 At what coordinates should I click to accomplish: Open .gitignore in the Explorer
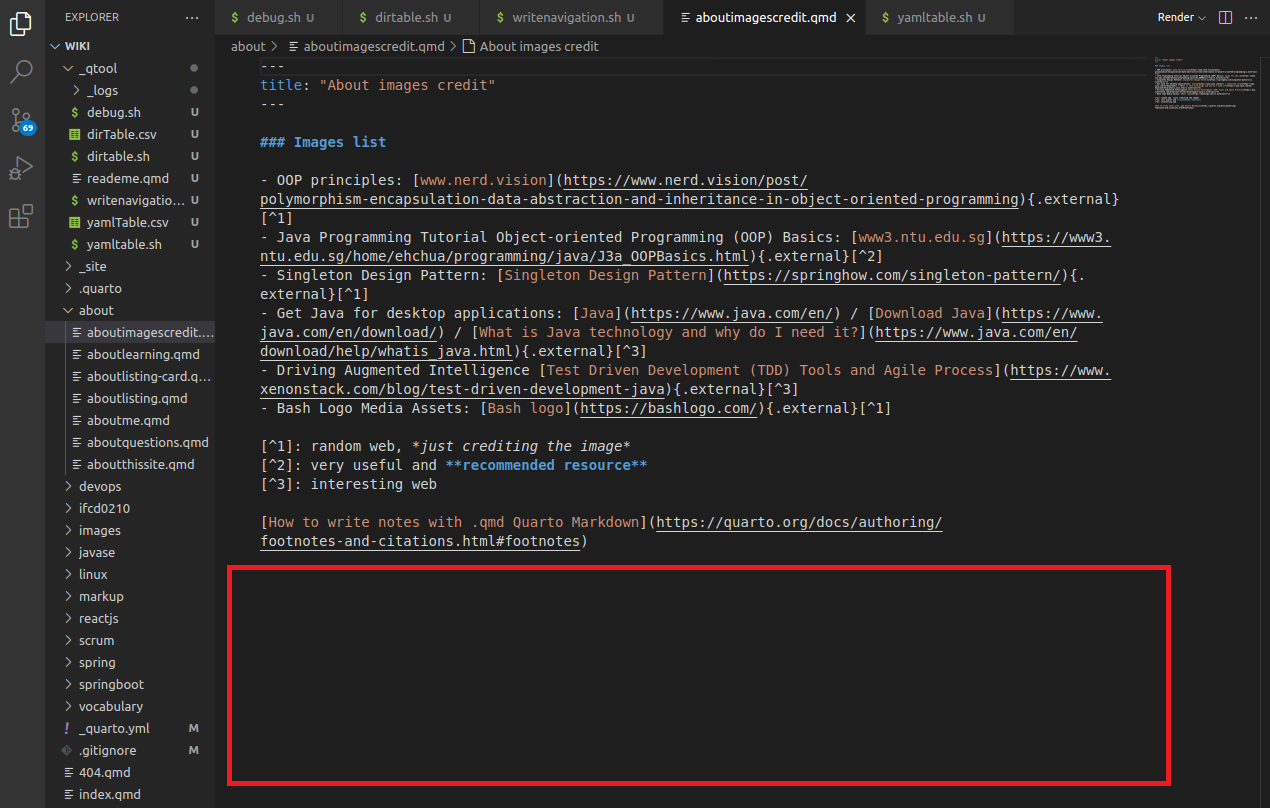(x=130, y=750)
